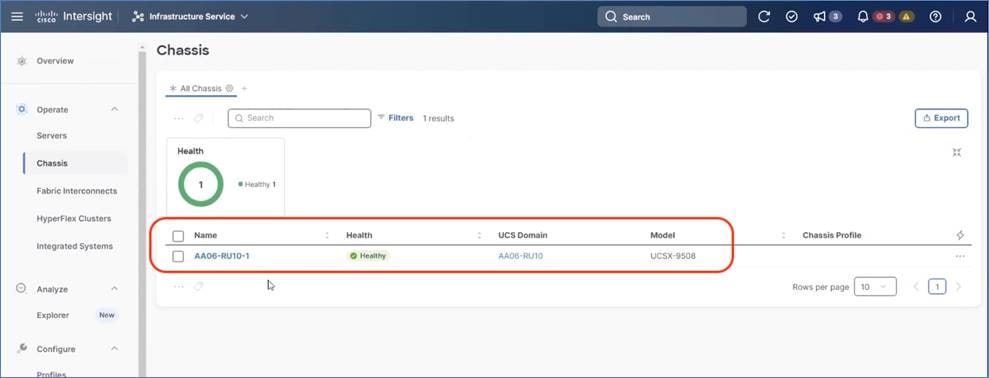Image resolution: width=989 pixels, height=378 pixels.
Task: Go to Overview in the sidebar
Action: point(55,61)
